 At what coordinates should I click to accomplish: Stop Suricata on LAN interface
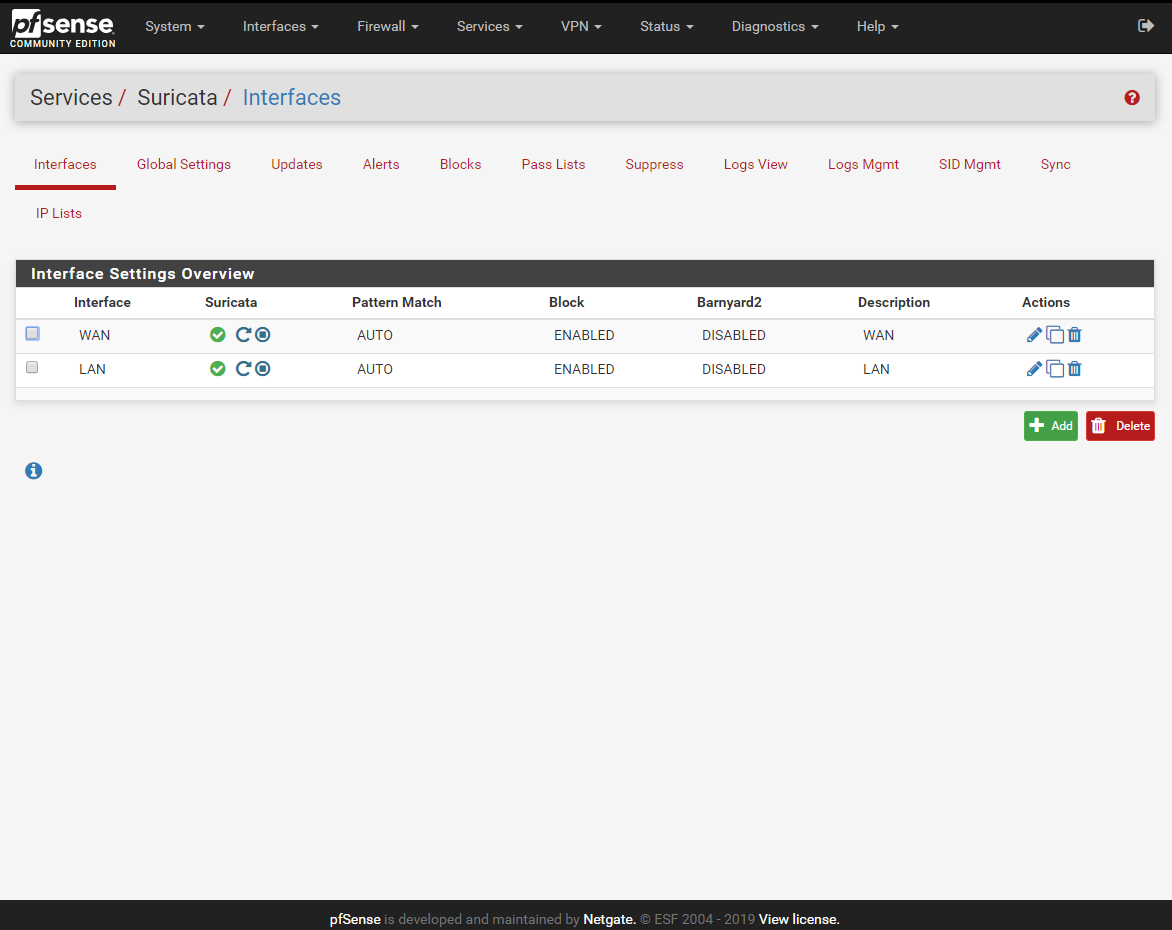[x=263, y=369]
